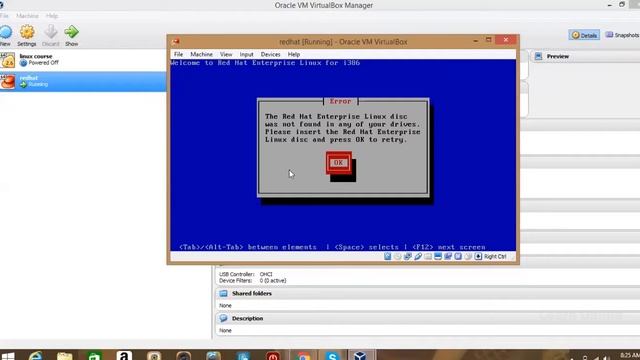
Task: Open the Machine menu in redhat VM window
Action: (x=201, y=54)
